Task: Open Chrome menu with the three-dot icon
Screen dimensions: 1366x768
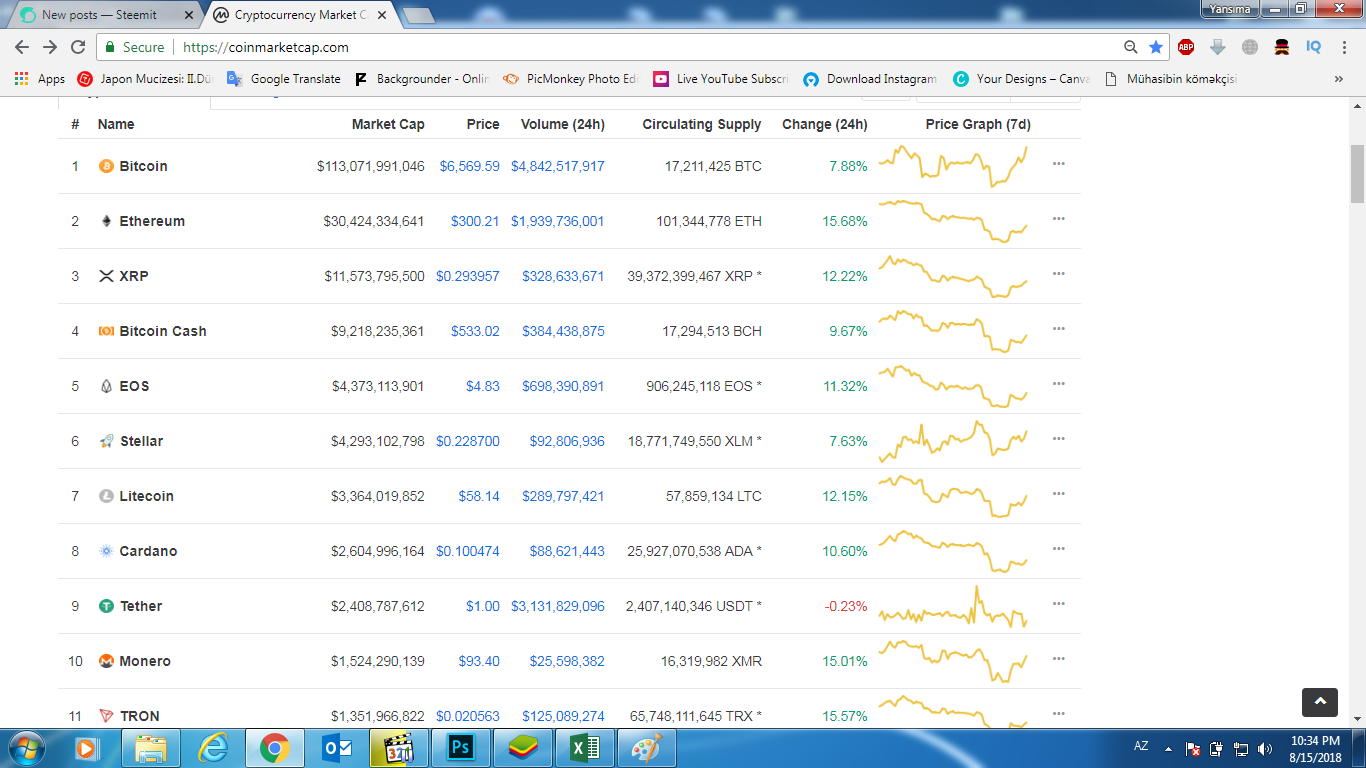Action: [x=1344, y=47]
